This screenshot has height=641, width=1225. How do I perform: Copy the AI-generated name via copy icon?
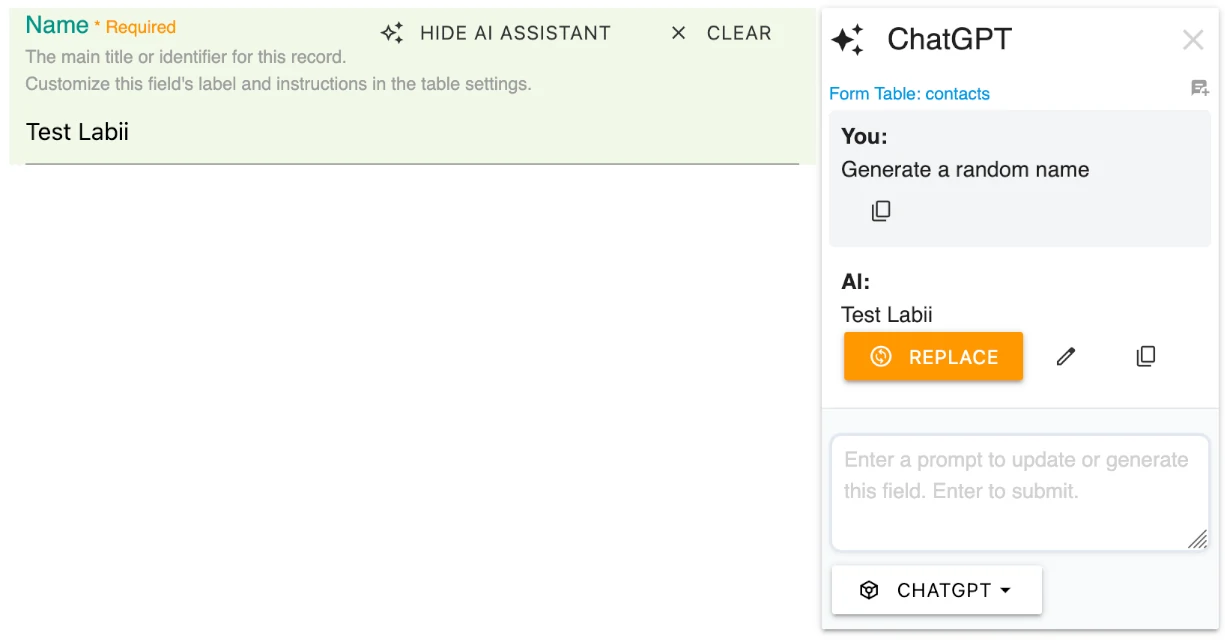pos(1145,356)
